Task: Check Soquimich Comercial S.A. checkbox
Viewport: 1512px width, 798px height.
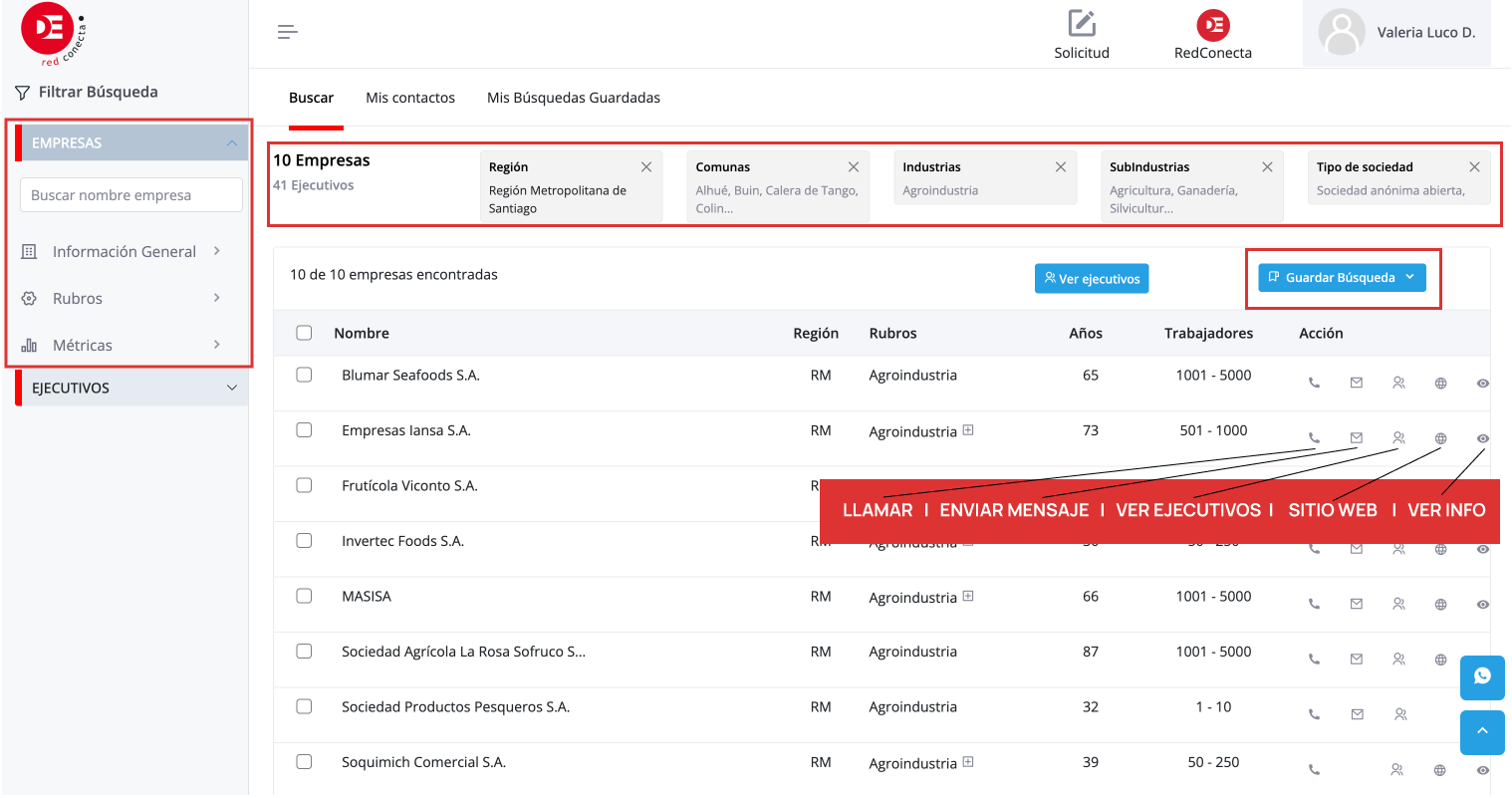Action: click(x=304, y=761)
